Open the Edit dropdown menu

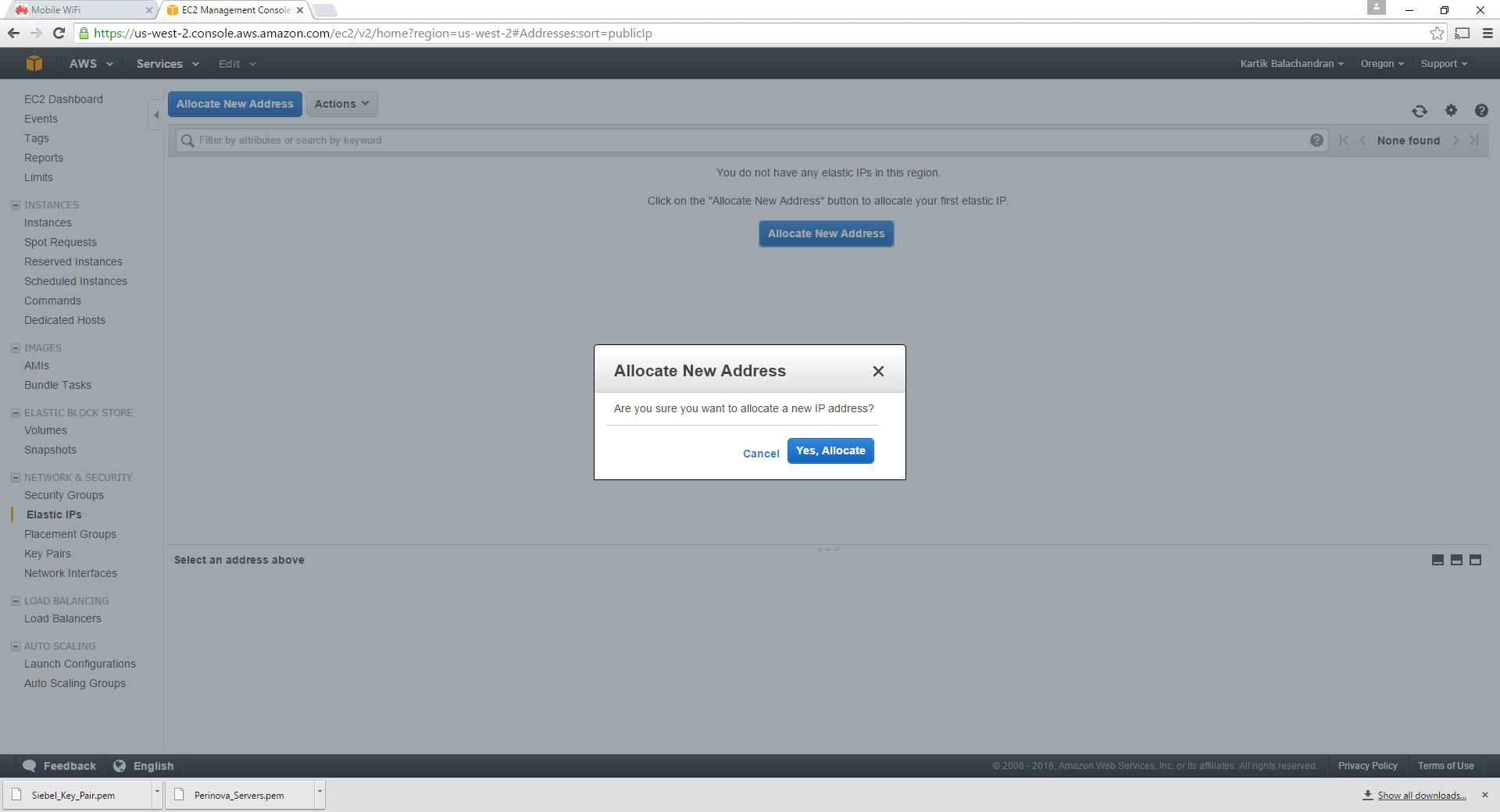click(237, 64)
